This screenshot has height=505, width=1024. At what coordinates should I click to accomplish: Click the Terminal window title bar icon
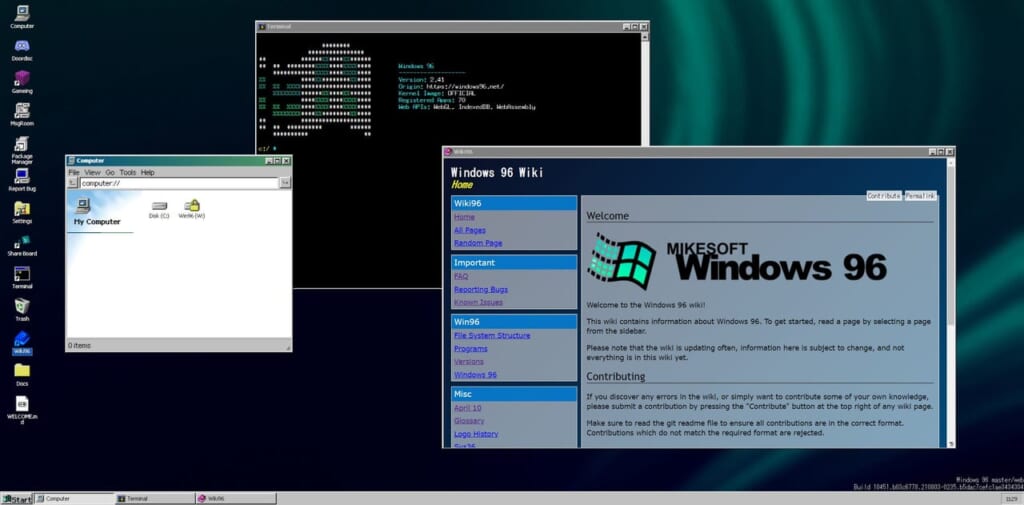(x=261, y=27)
